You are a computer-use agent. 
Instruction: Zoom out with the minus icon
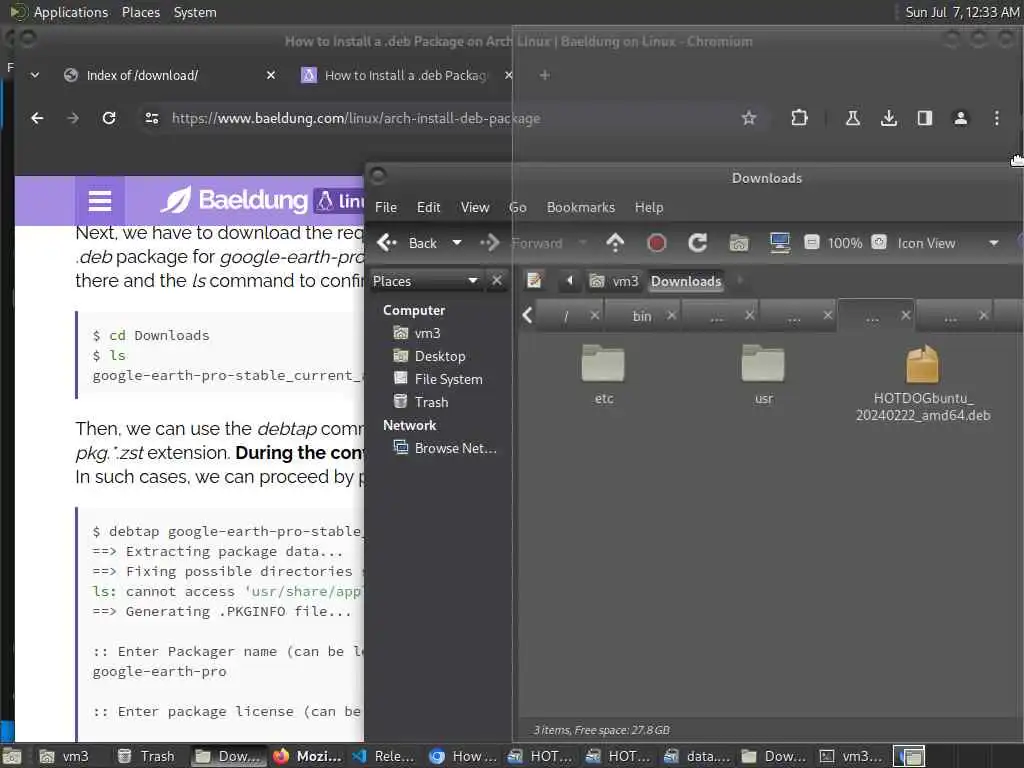pos(811,242)
